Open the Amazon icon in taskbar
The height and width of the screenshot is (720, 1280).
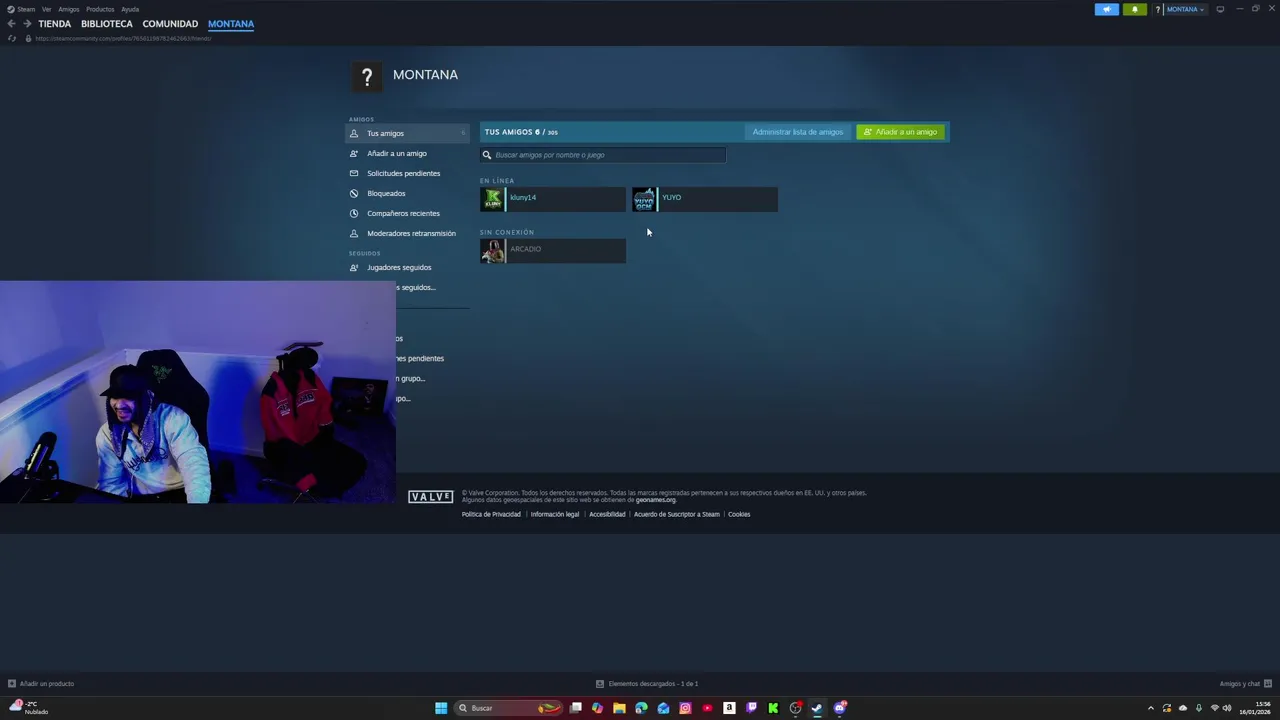[x=729, y=708]
